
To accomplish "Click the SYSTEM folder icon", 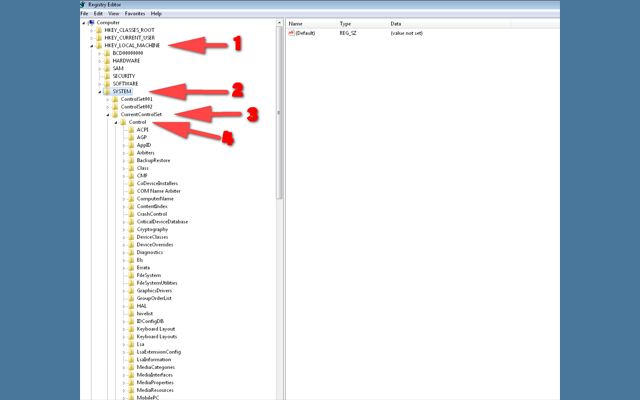I will coord(107,91).
